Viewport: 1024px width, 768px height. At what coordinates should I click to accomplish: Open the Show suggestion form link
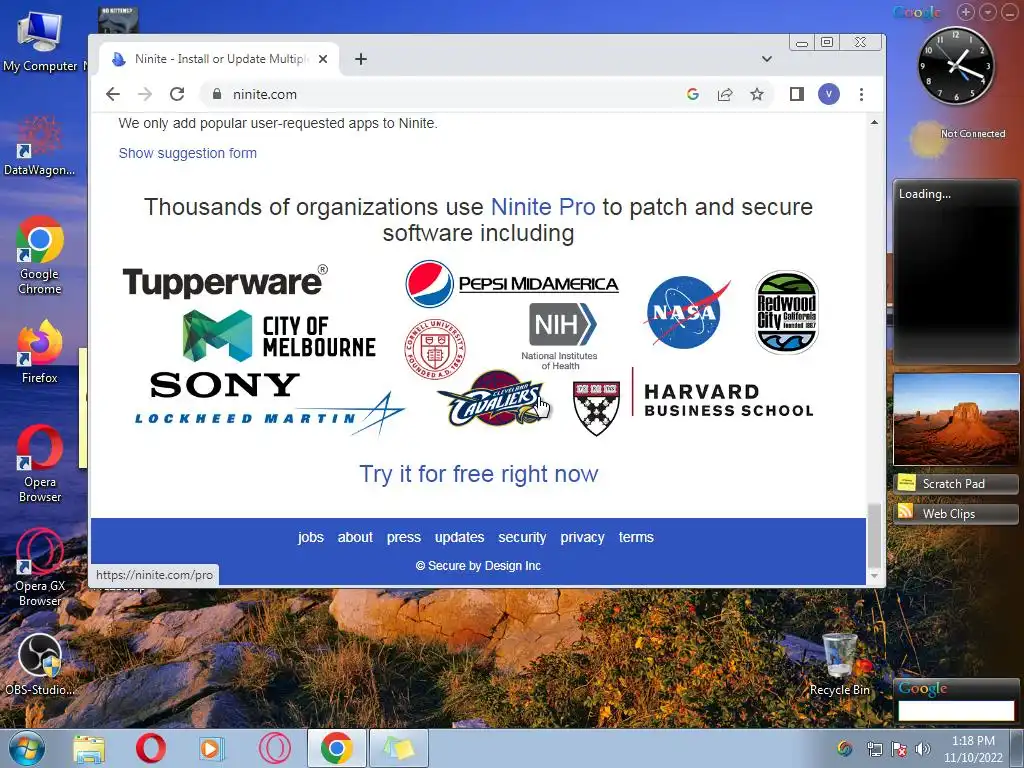[187, 153]
